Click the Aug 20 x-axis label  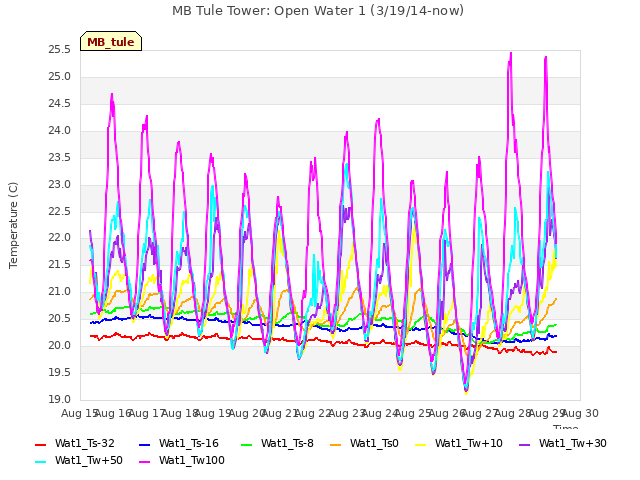click(247, 413)
